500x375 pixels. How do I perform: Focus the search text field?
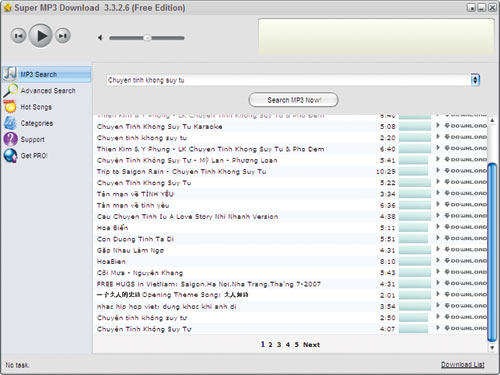pyautogui.click(x=288, y=80)
